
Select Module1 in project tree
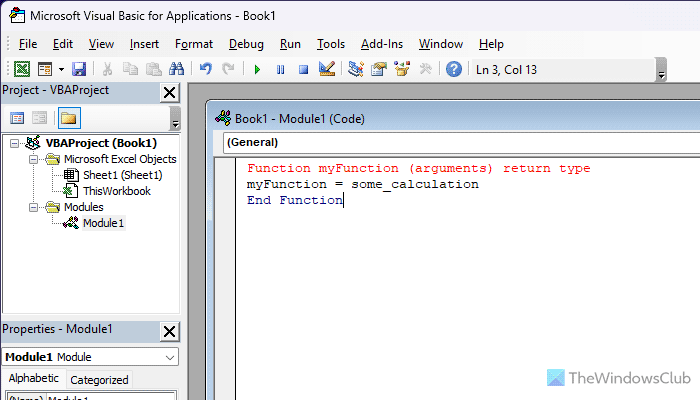[103, 223]
